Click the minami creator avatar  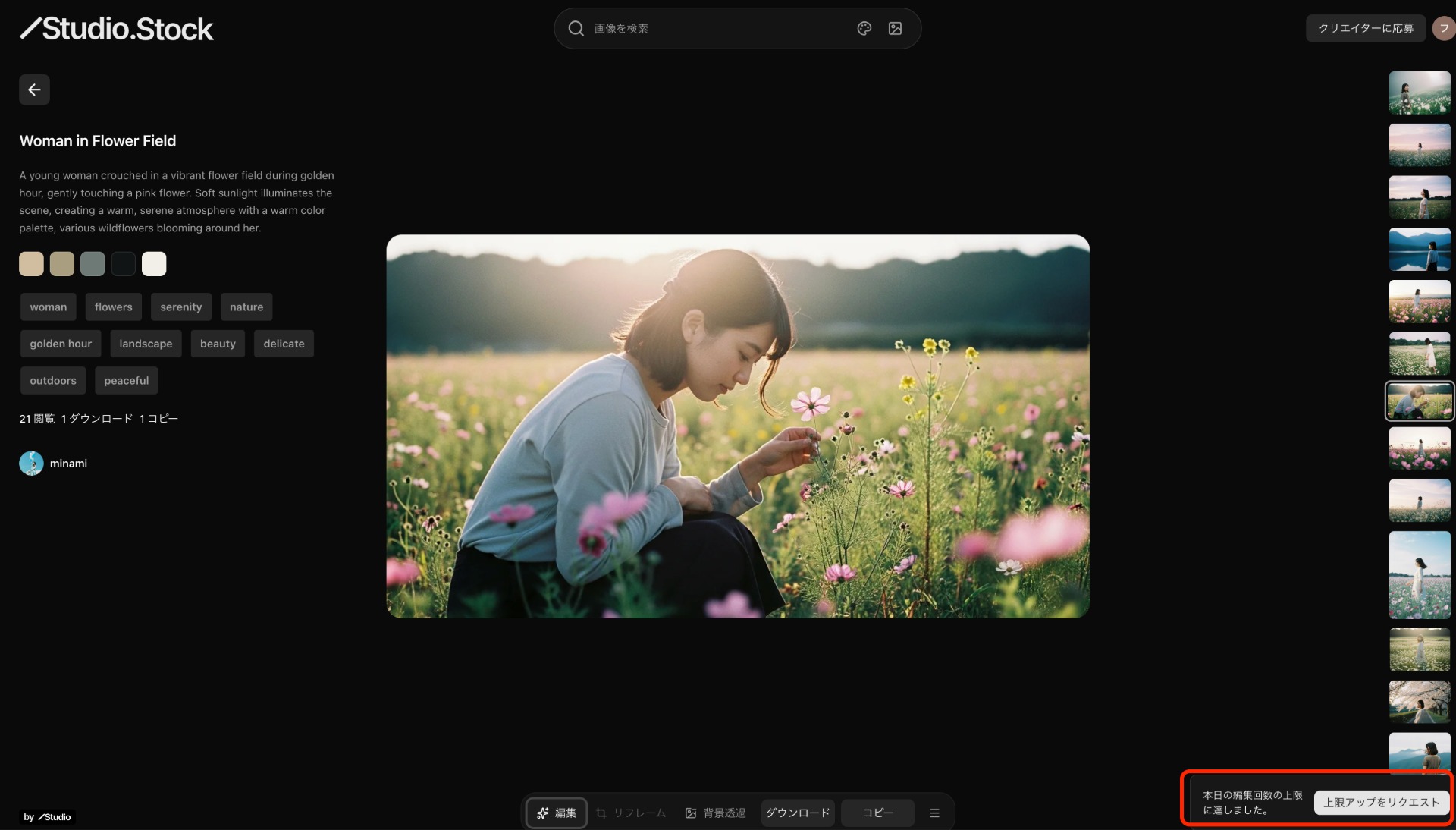(31, 463)
